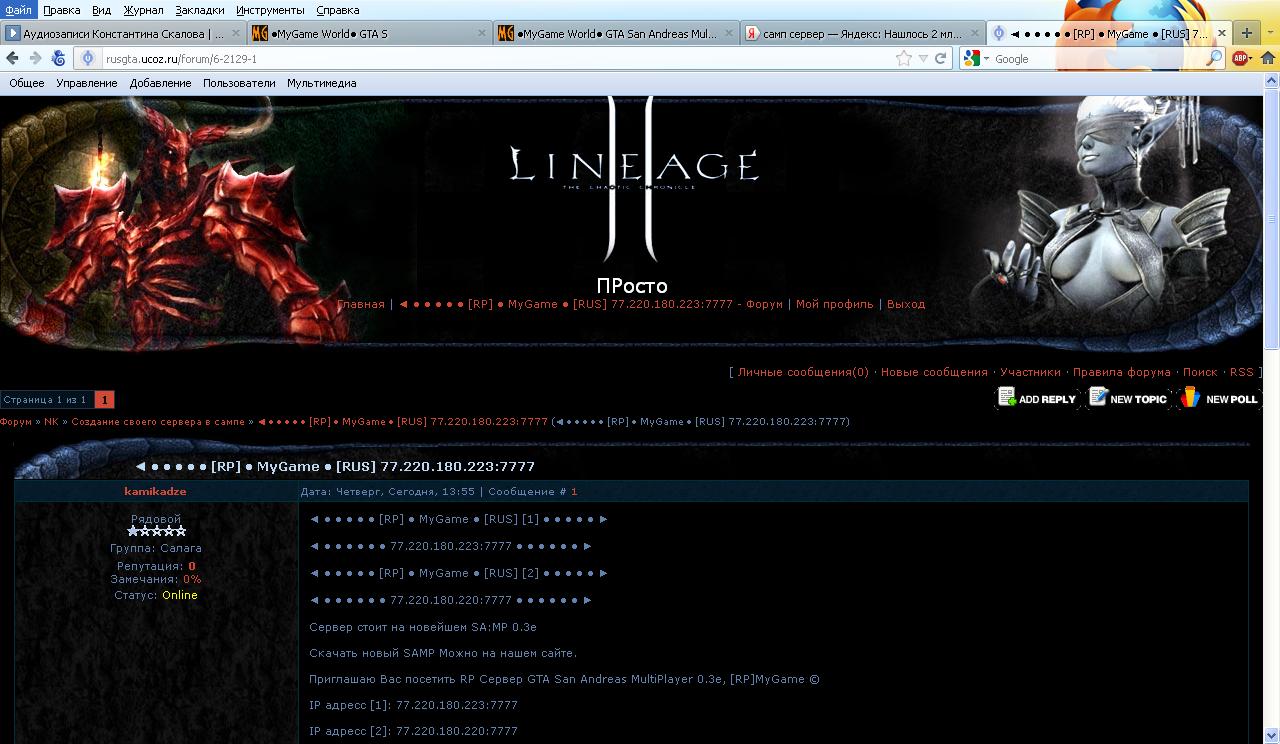The height and width of the screenshot is (744, 1280).
Task: Go to browser home page icon
Action: (1268, 59)
